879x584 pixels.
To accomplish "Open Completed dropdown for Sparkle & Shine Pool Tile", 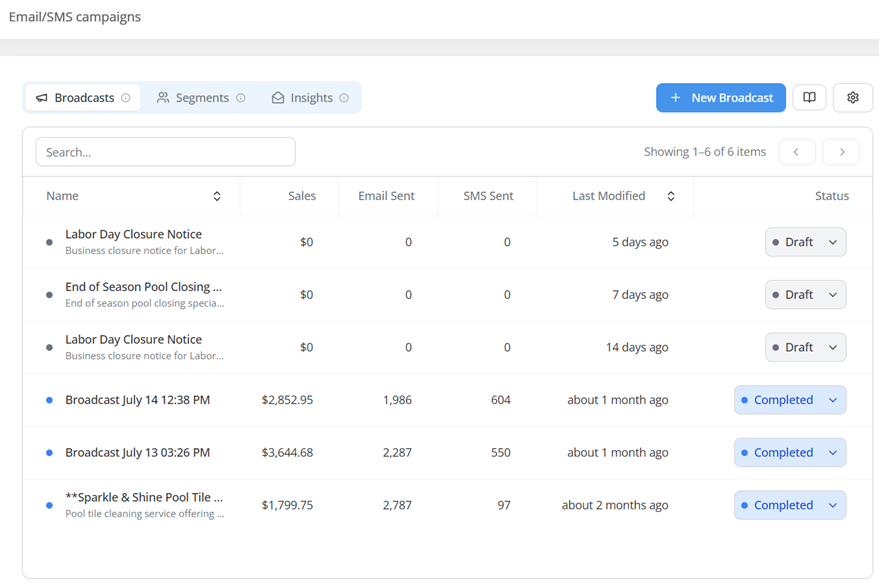I will (790, 506).
